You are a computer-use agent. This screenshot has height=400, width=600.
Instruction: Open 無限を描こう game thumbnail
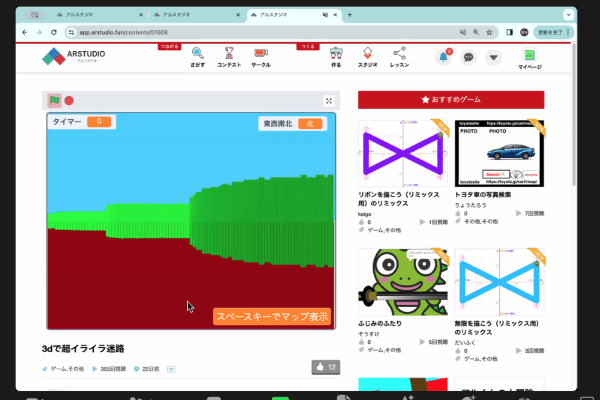pyautogui.click(x=499, y=282)
